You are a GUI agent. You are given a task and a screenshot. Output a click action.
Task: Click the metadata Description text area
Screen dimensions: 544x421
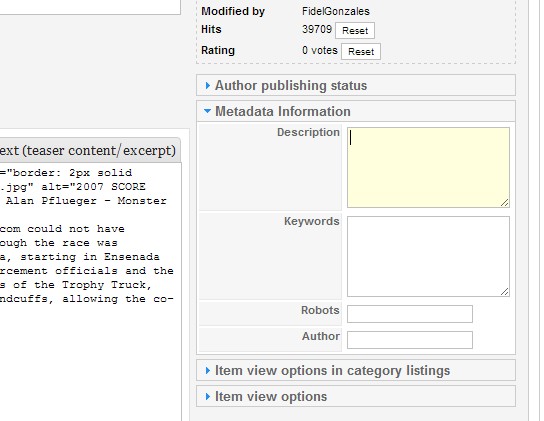tap(428, 168)
